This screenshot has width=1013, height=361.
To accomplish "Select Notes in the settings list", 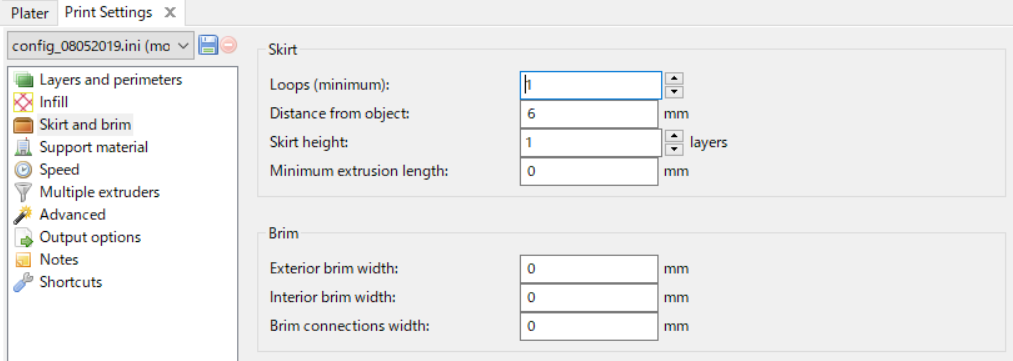I will pos(59,260).
